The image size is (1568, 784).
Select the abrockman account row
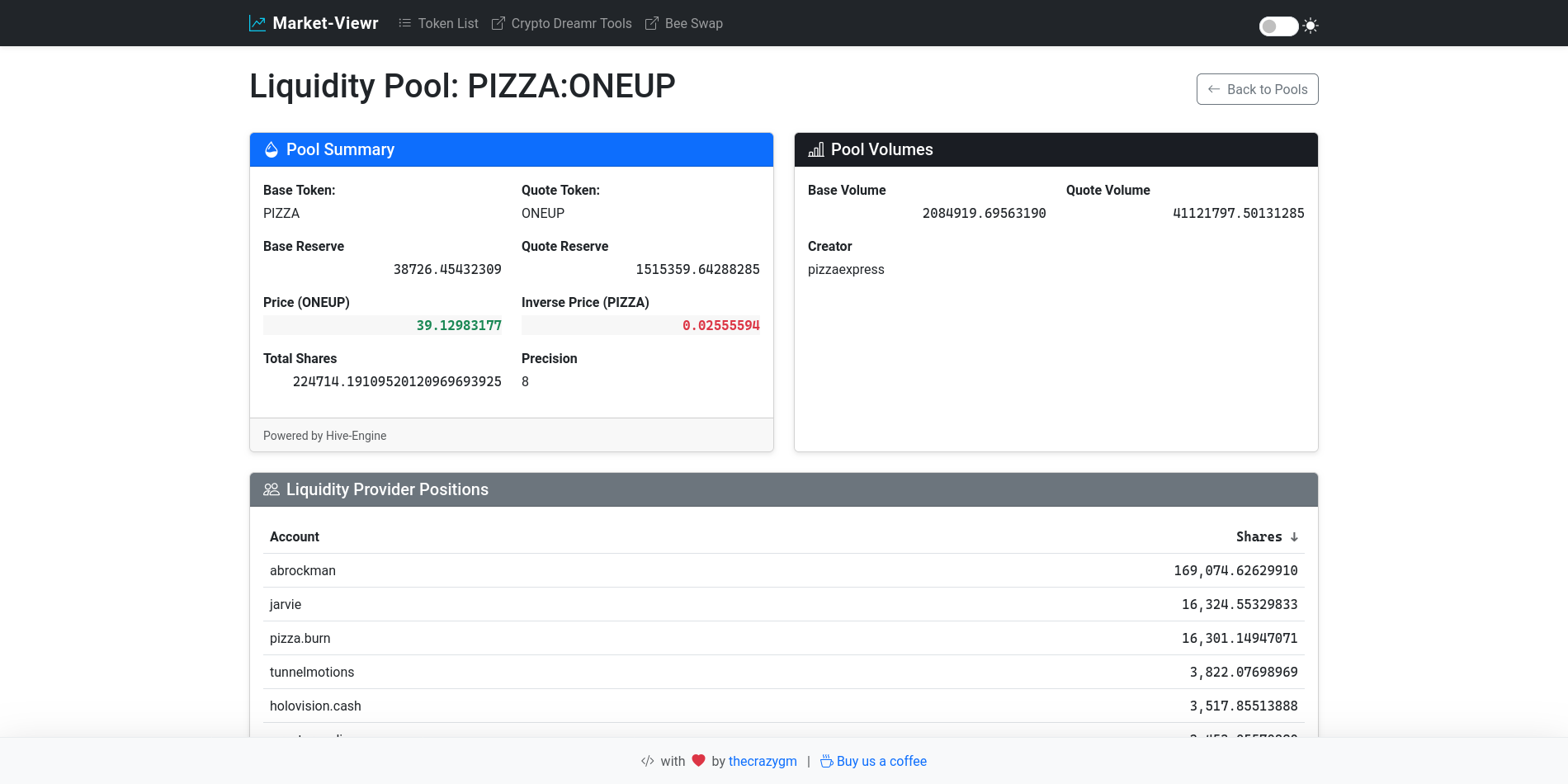coord(303,571)
